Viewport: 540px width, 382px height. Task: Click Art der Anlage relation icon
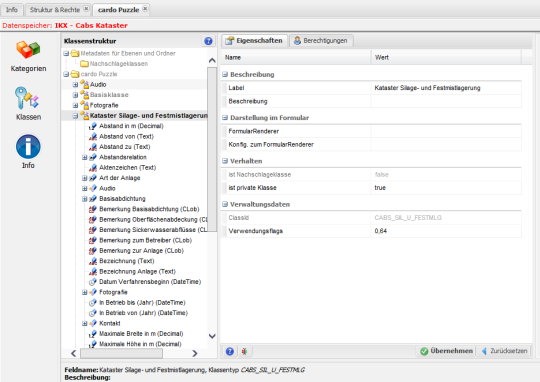pyautogui.click(x=93, y=178)
